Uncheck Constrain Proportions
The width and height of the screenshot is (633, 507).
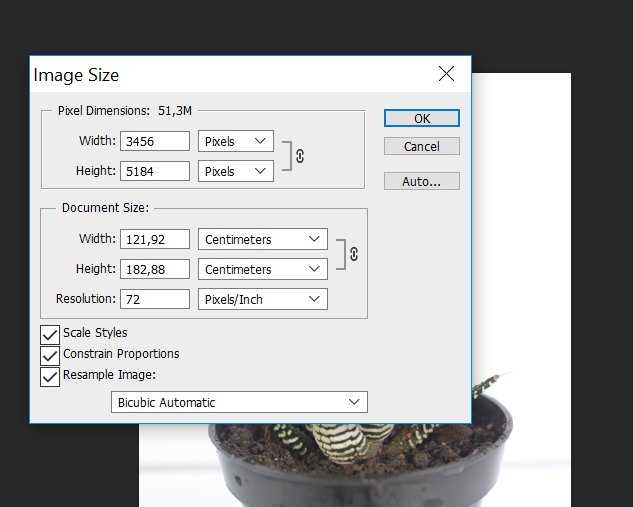(x=50, y=356)
